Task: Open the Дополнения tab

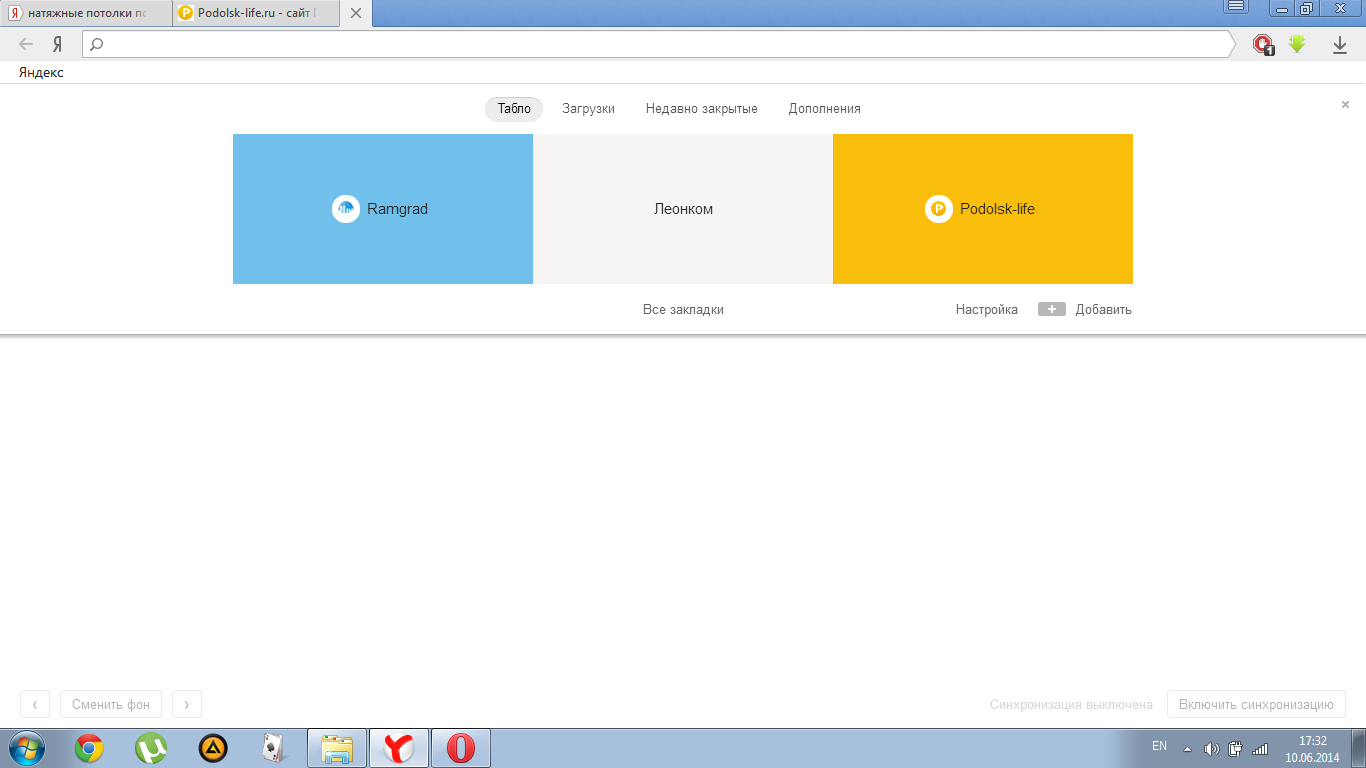Action: pos(824,109)
